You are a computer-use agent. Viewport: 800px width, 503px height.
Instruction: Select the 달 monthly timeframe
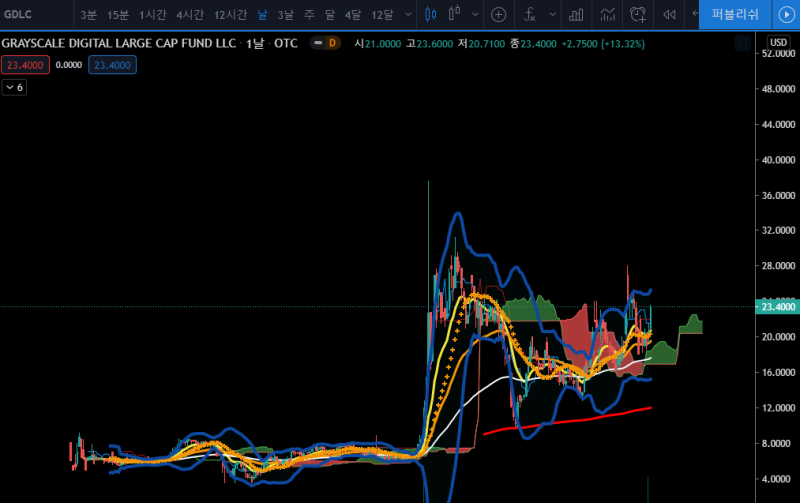coord(330,15)
